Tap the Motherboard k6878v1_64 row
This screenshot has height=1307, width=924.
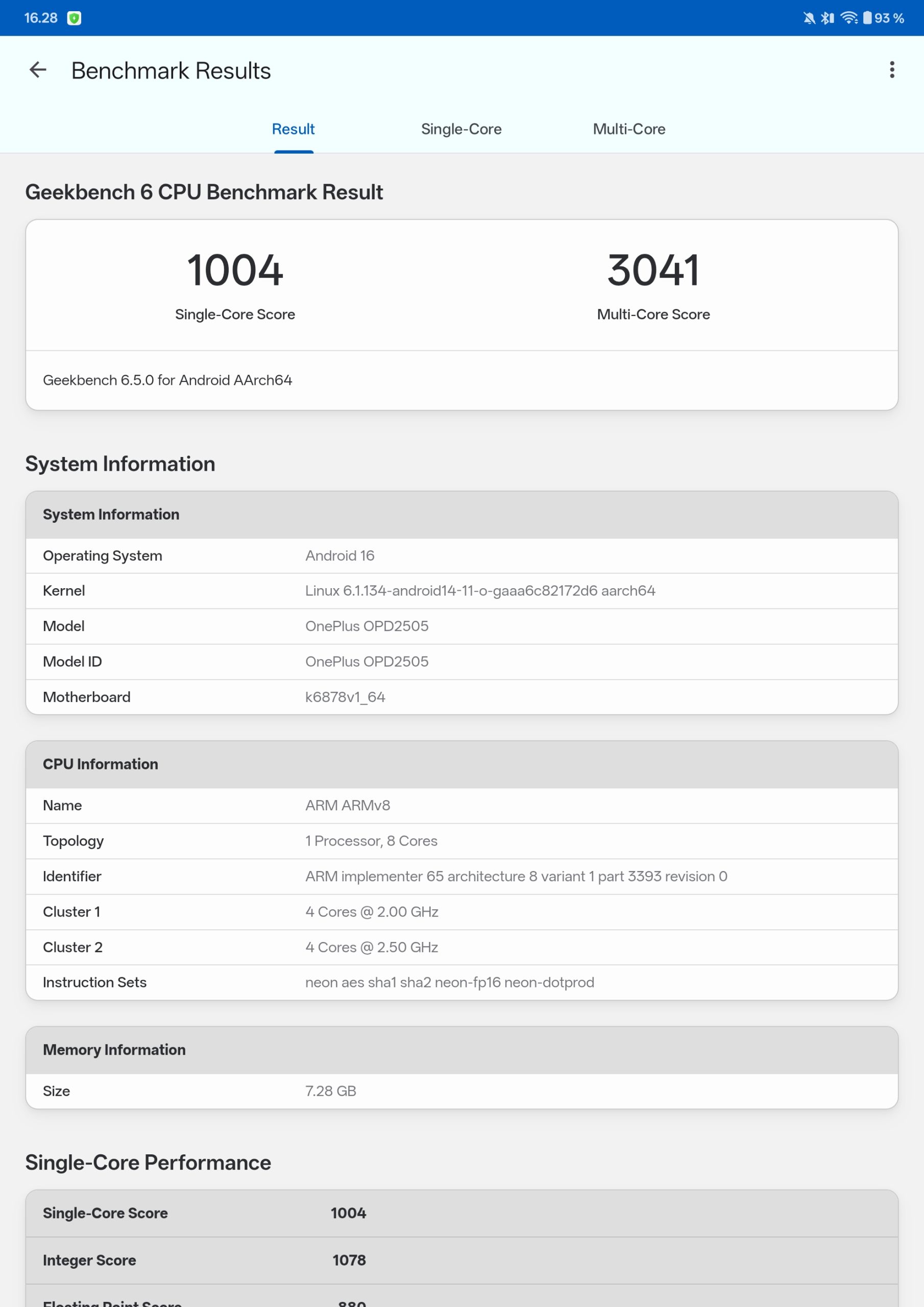(x=461, y=697)
